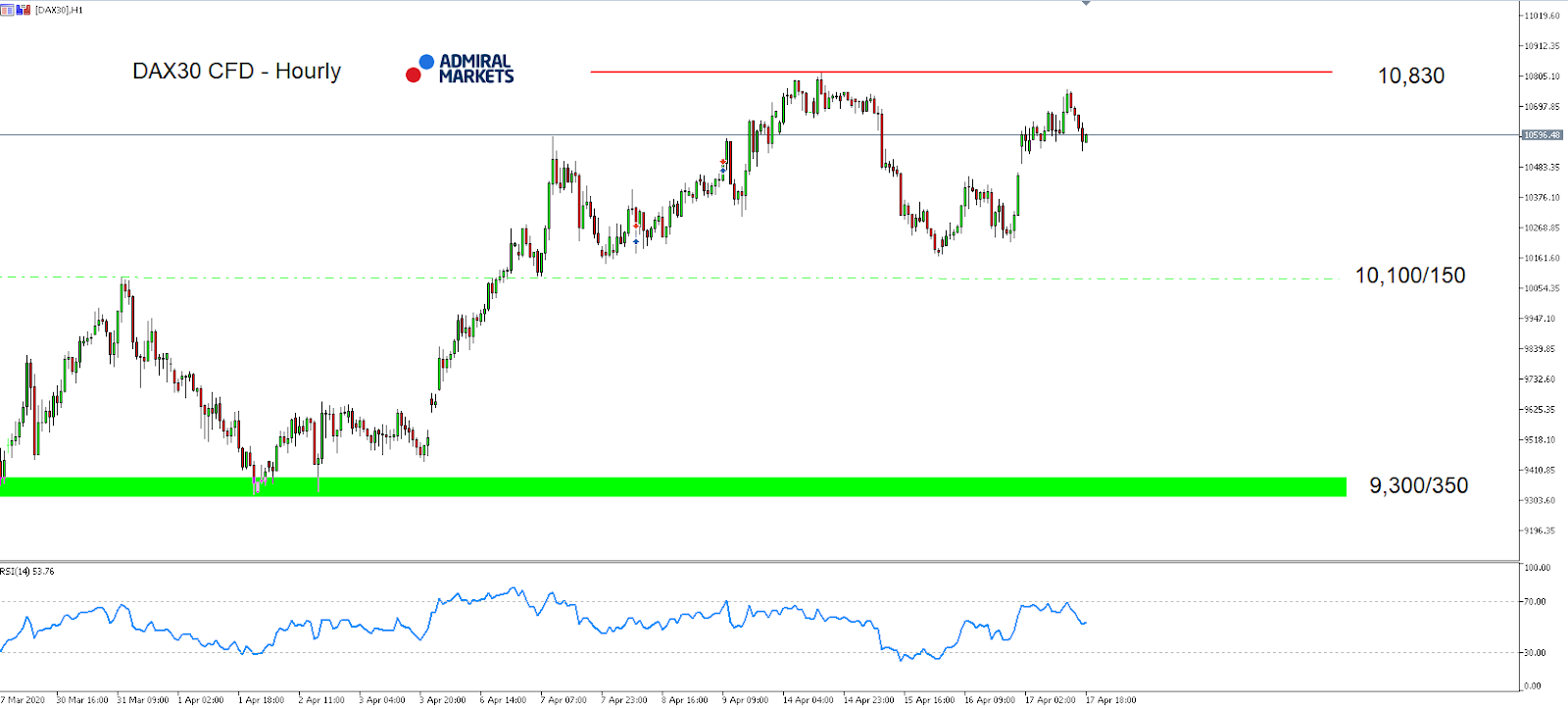Click time axis label 6 Apr 14:00

[x=504, y=700]
